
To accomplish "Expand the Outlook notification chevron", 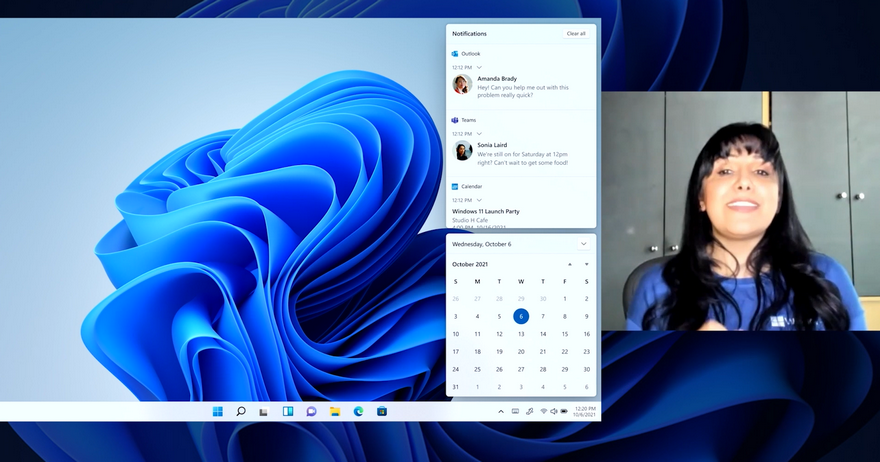I will [x=479, y=67].
